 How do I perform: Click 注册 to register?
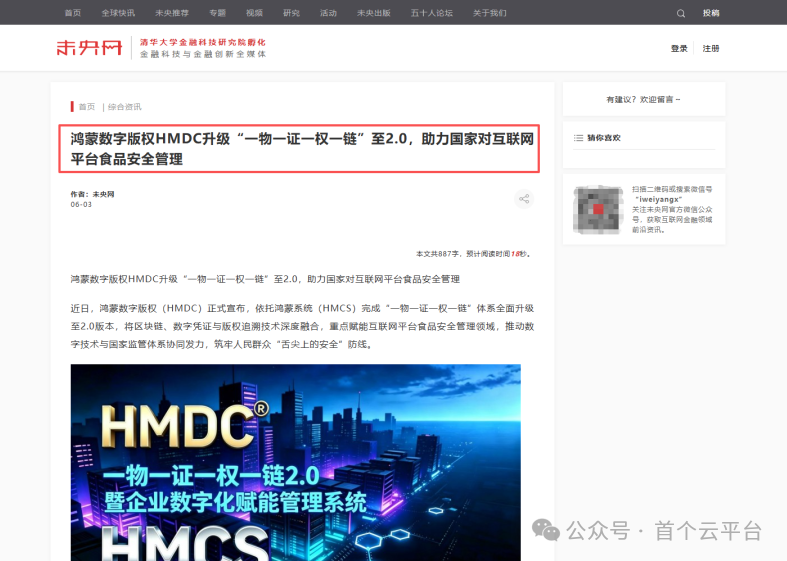tap(711, 49)
